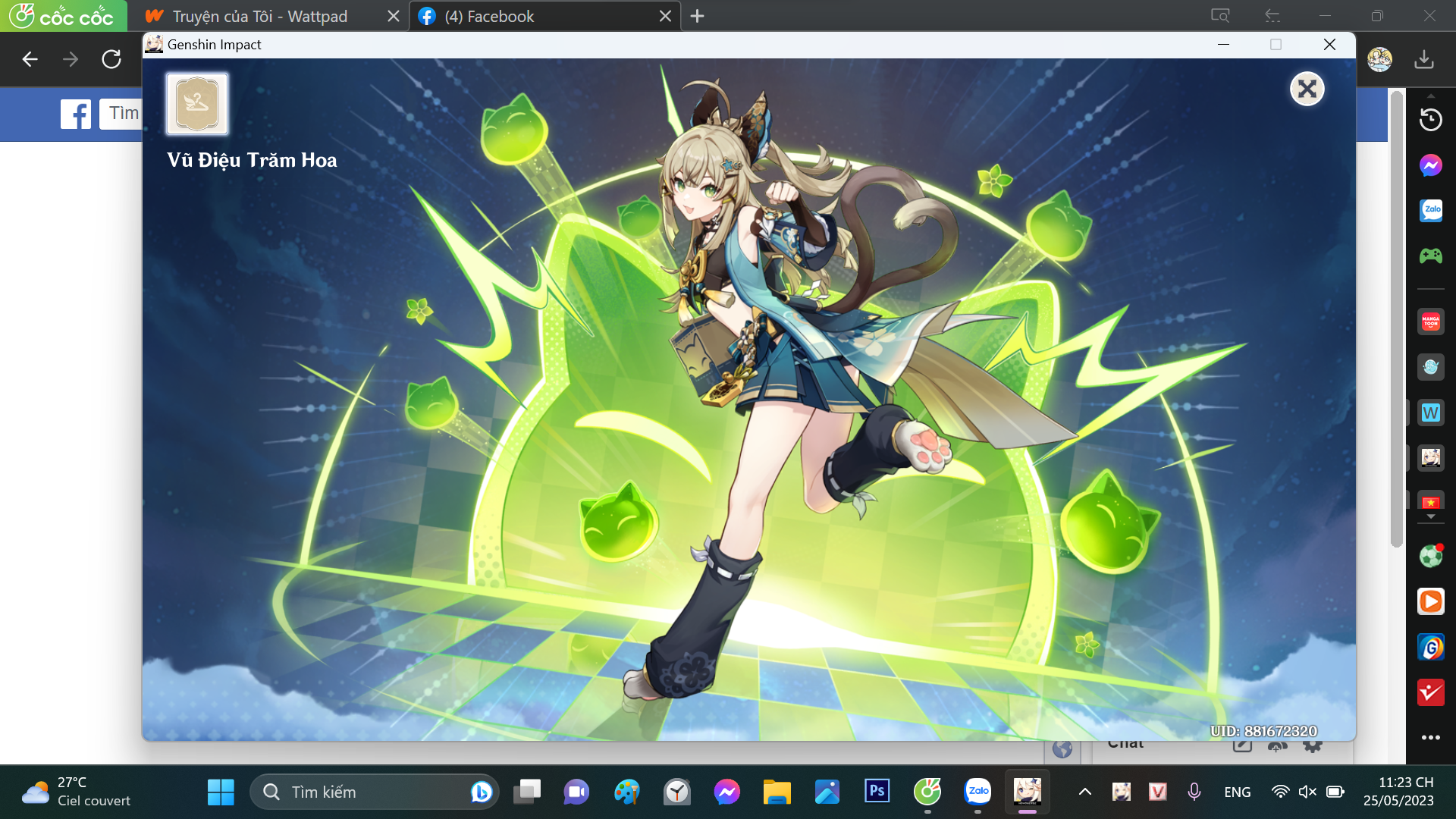Open Messenger from the taskbar
The height and width of the screenshot is (819, 1456).
tap(726, 792)
